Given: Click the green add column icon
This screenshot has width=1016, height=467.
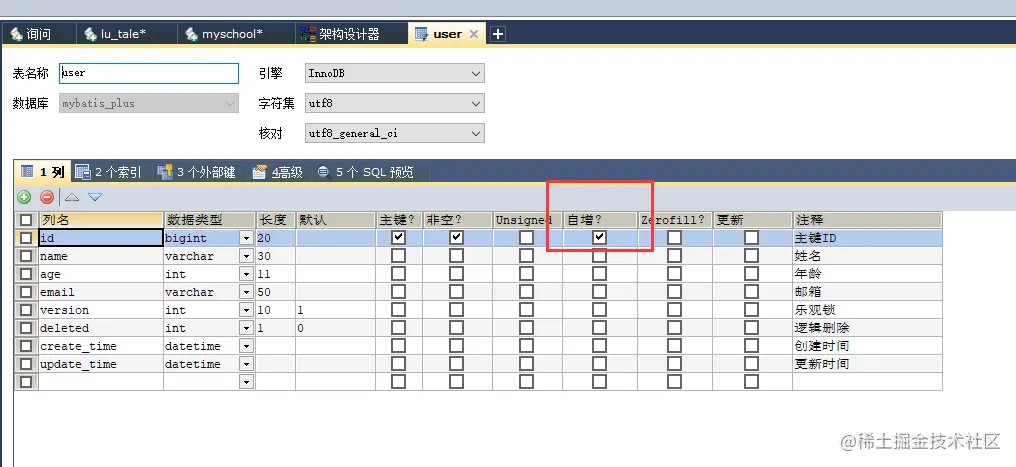Looking at the screenshot, I should point(24,197).
